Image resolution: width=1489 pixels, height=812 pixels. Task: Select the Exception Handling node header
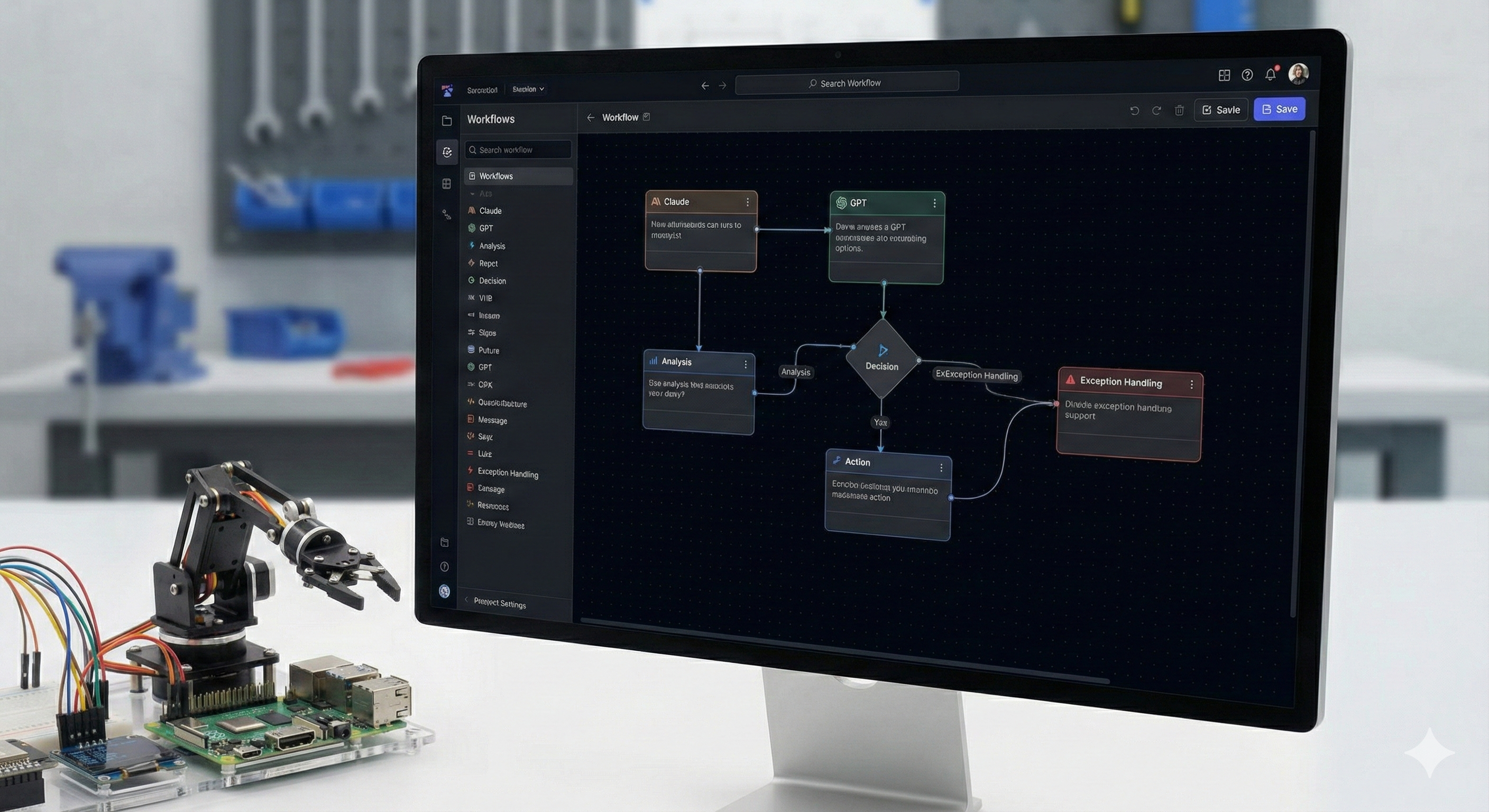point(1130,382)
